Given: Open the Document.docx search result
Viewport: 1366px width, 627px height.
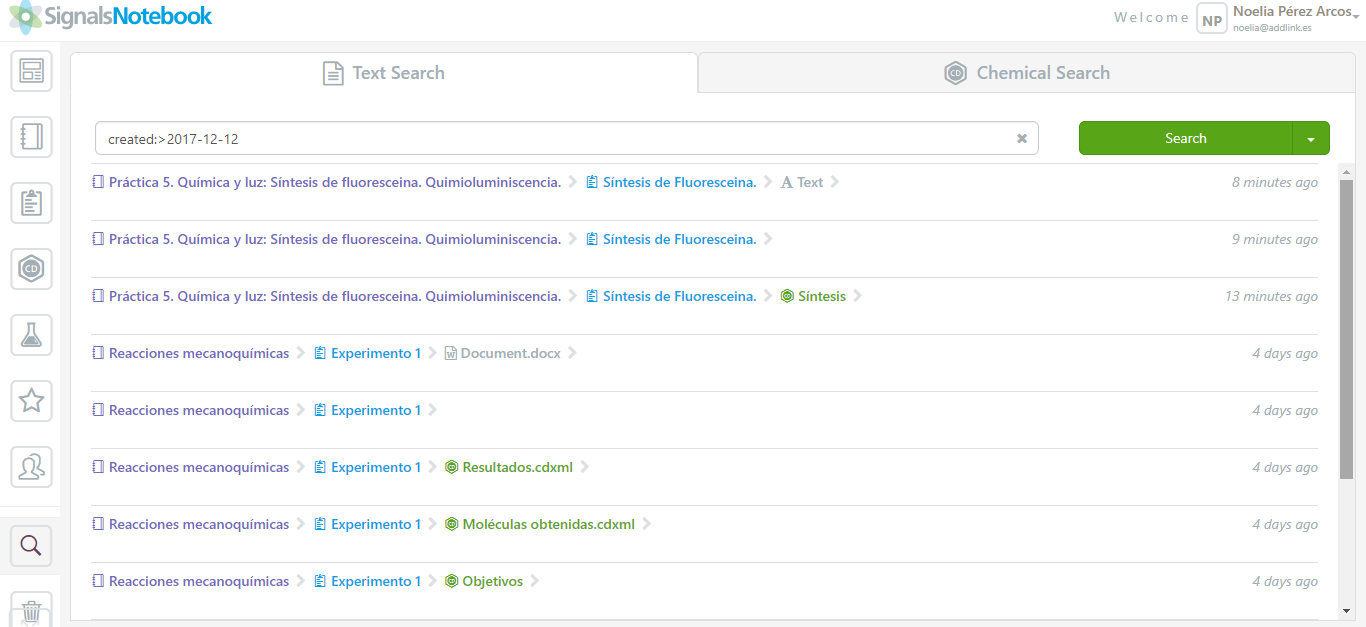Looking at the screenshot, I should (510, 353).
